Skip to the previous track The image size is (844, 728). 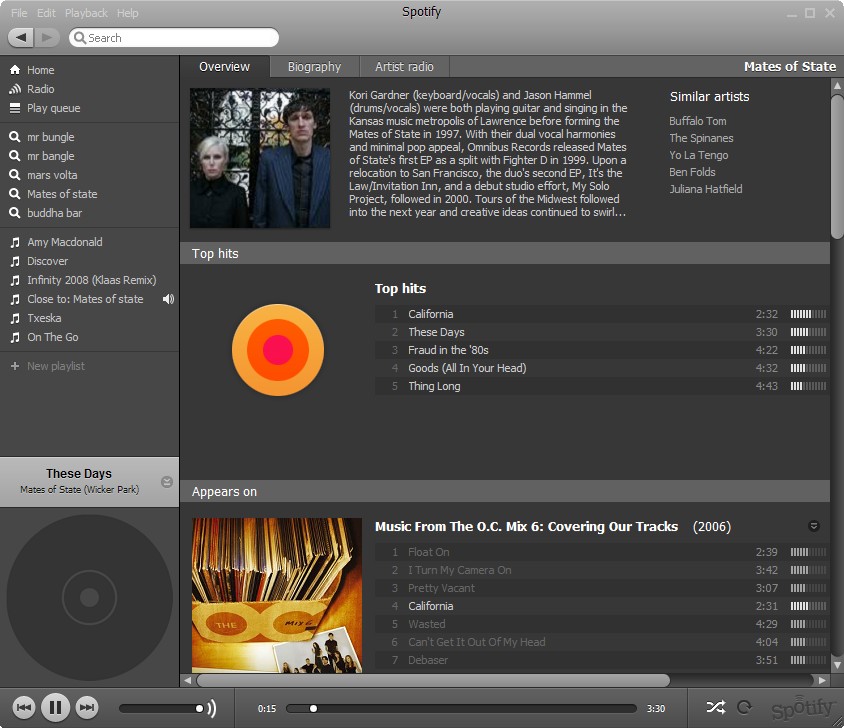coord(24,707)
